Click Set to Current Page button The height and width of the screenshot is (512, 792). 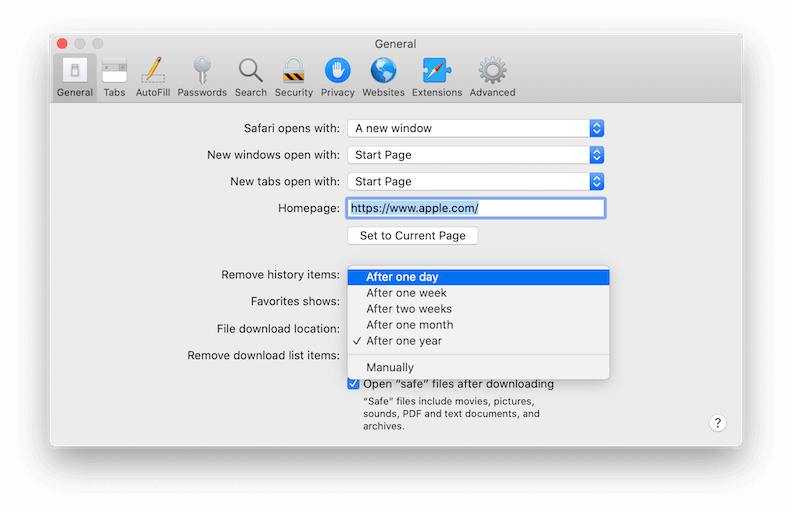click(413, 236)
